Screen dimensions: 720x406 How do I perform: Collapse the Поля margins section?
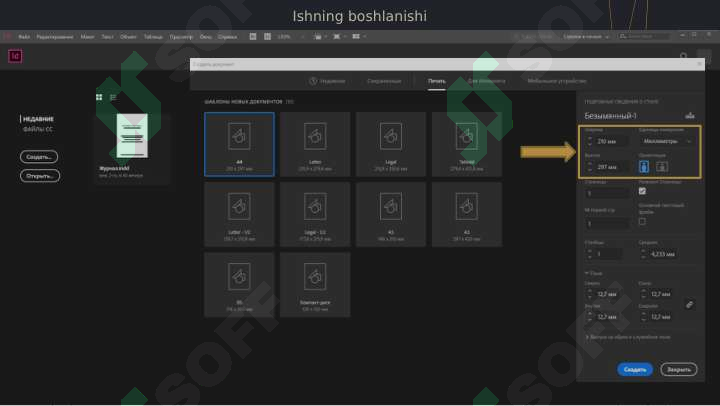593,273
